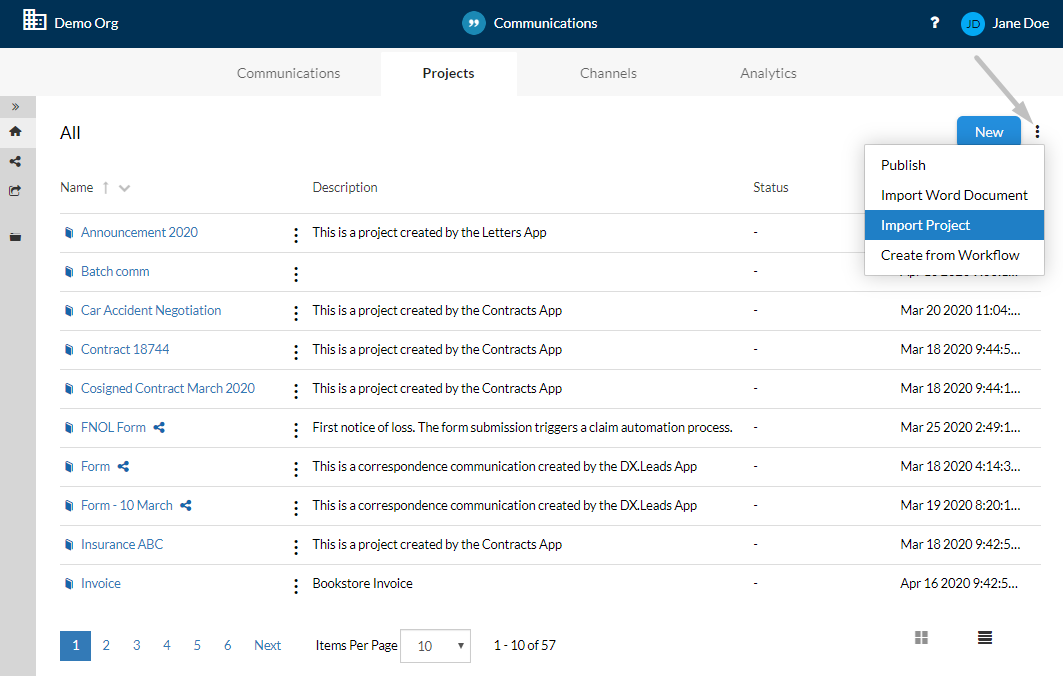Go to page 6 of results
Screen dimensions: 1063x676
[x=228, y=645]
